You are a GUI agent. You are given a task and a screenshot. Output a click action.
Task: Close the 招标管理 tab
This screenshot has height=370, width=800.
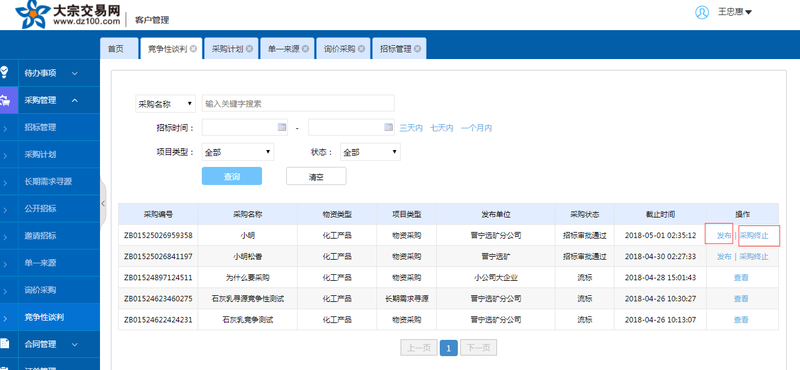pos(417,49)
